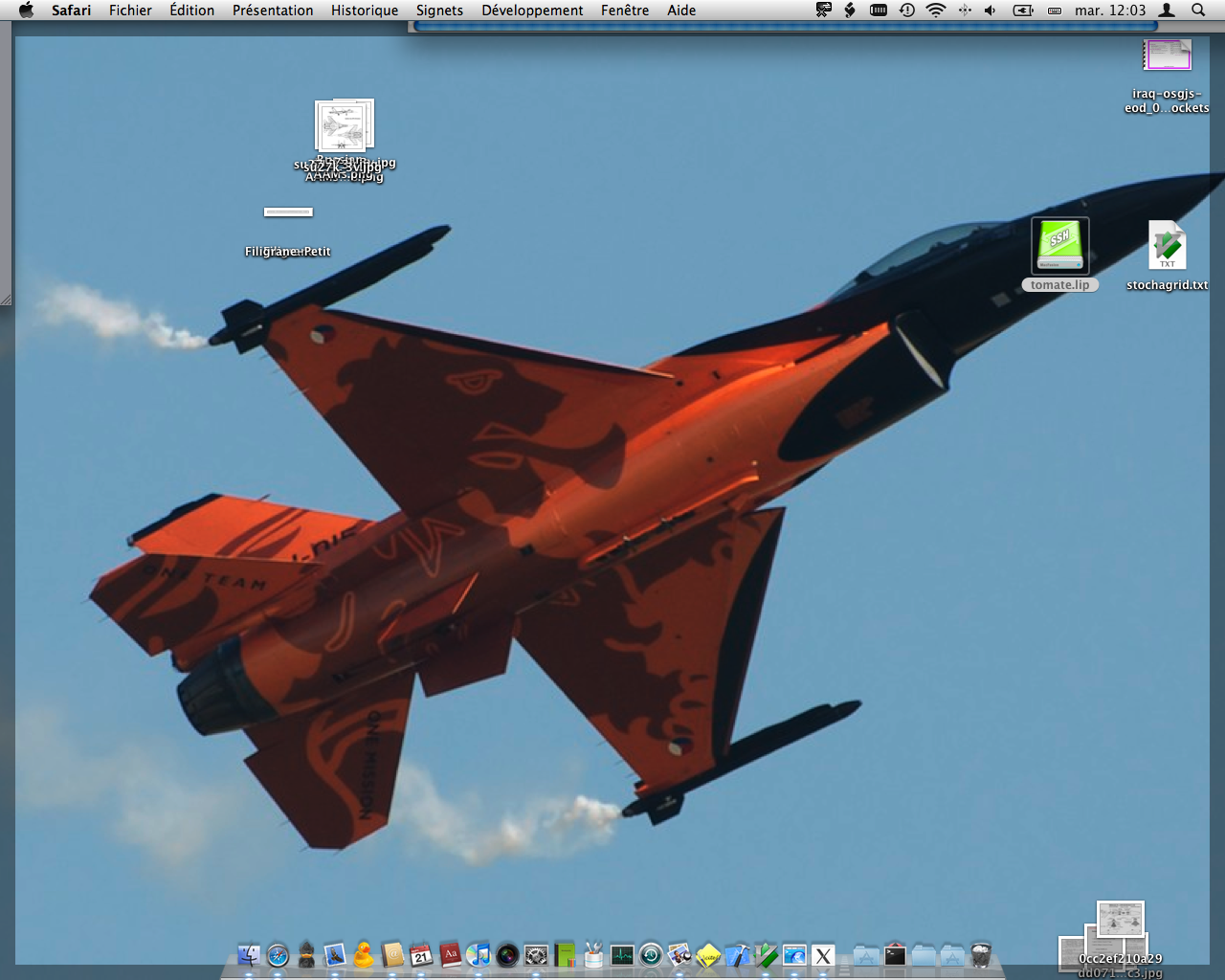1225x980 pixels.
Task: Select the stochagrid.txt file on desktop
Action: tap(1167, 247)
